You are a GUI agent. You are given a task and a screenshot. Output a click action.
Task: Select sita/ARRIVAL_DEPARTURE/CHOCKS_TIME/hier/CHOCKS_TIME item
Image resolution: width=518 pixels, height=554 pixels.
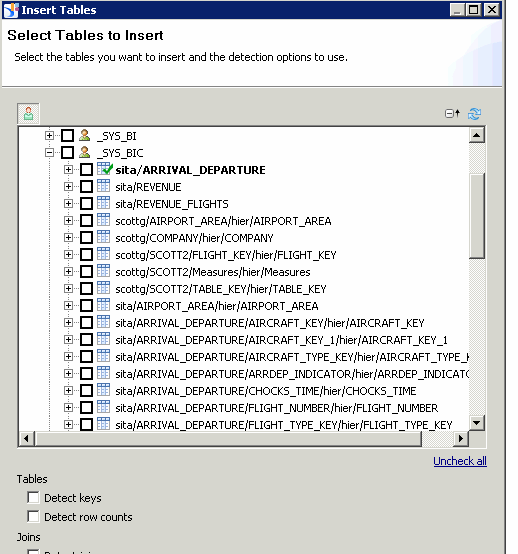click(266, 391)
